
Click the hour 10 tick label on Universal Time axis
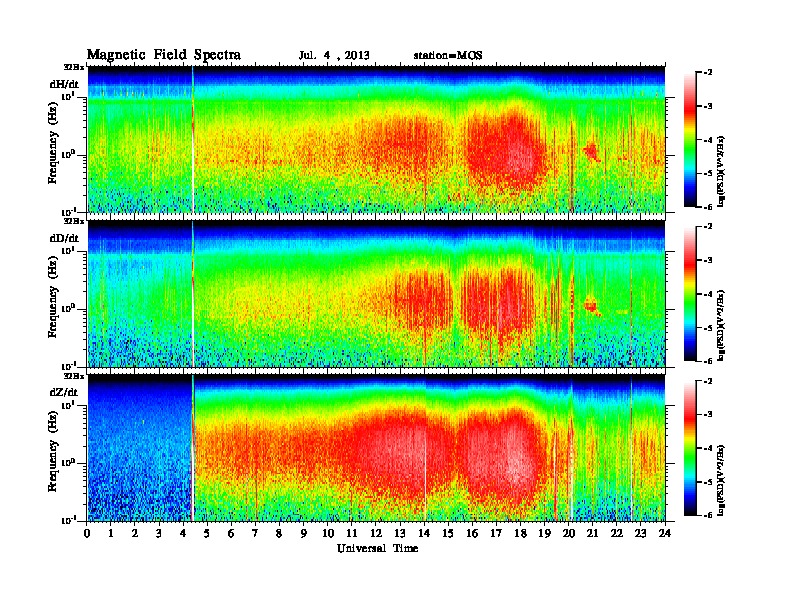tap(328, 533)
